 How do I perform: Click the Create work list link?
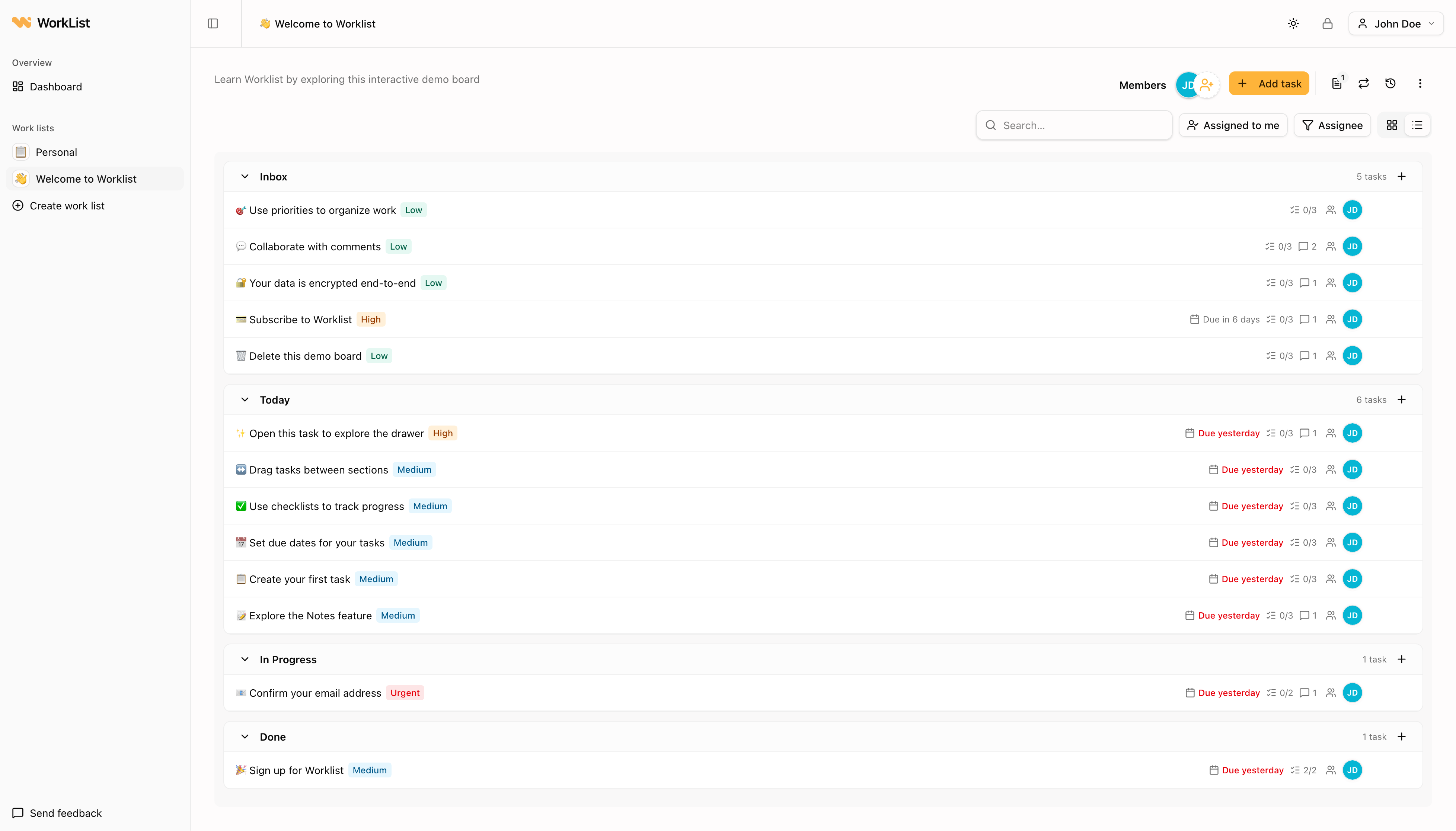pos(66,205)
